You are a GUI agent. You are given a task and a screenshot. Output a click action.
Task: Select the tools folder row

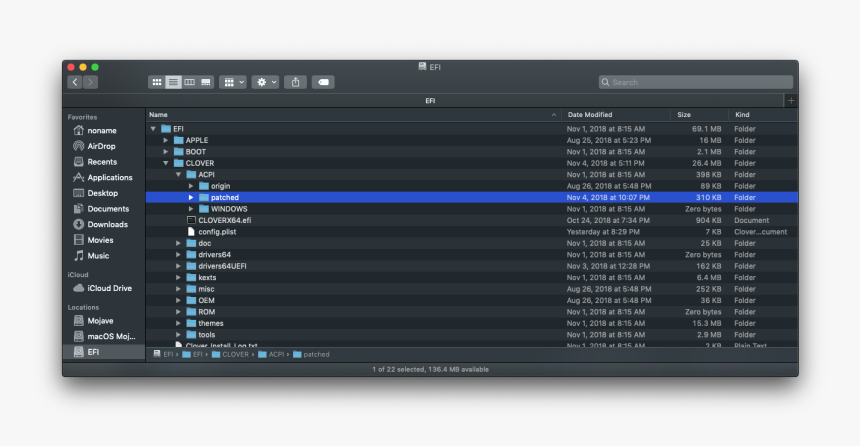pyautogui.click(x=472, y=335)
